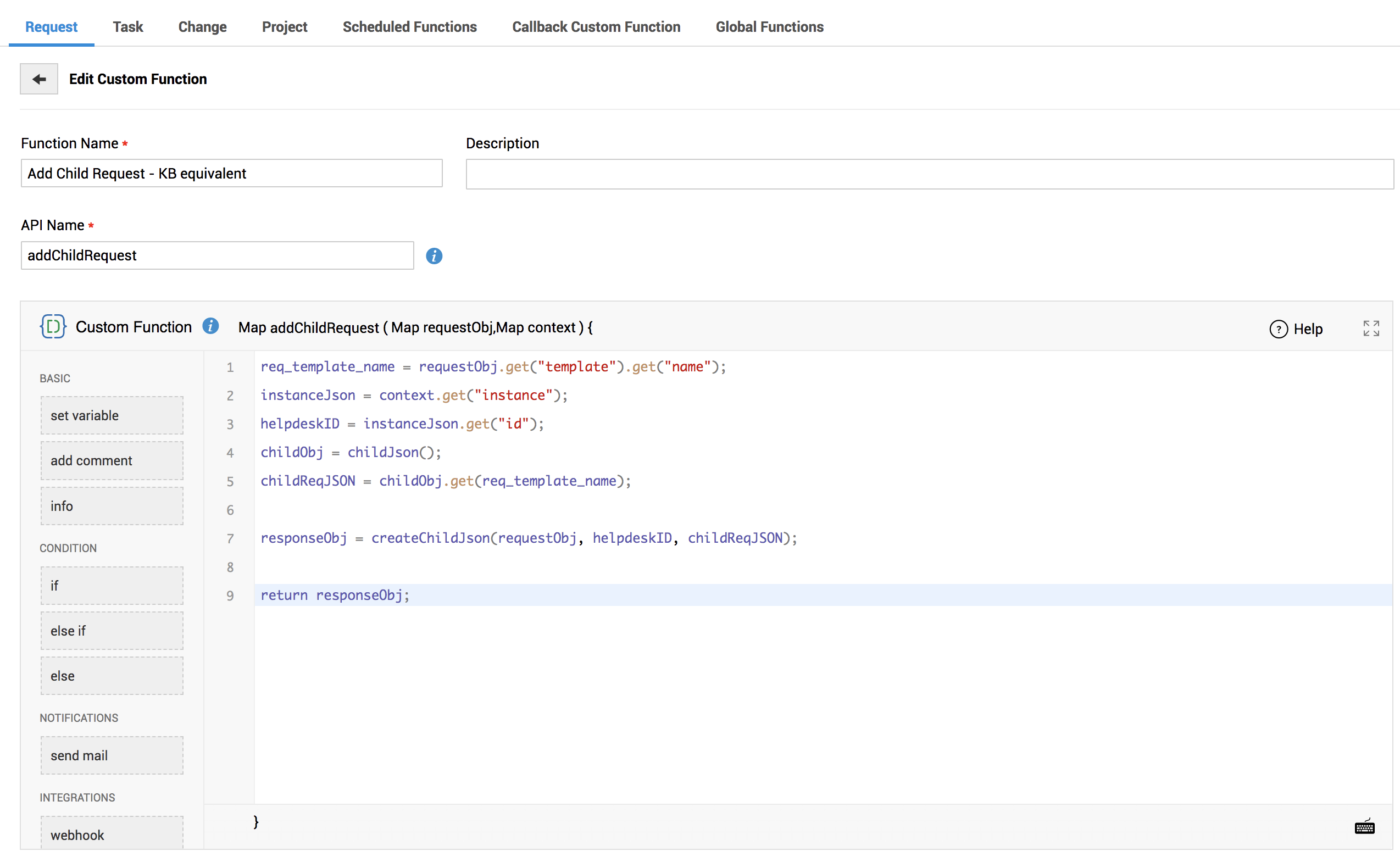The image size is (1400, 868).
Task: Insert the else if condition block
Action: click(x=112, y=631)
